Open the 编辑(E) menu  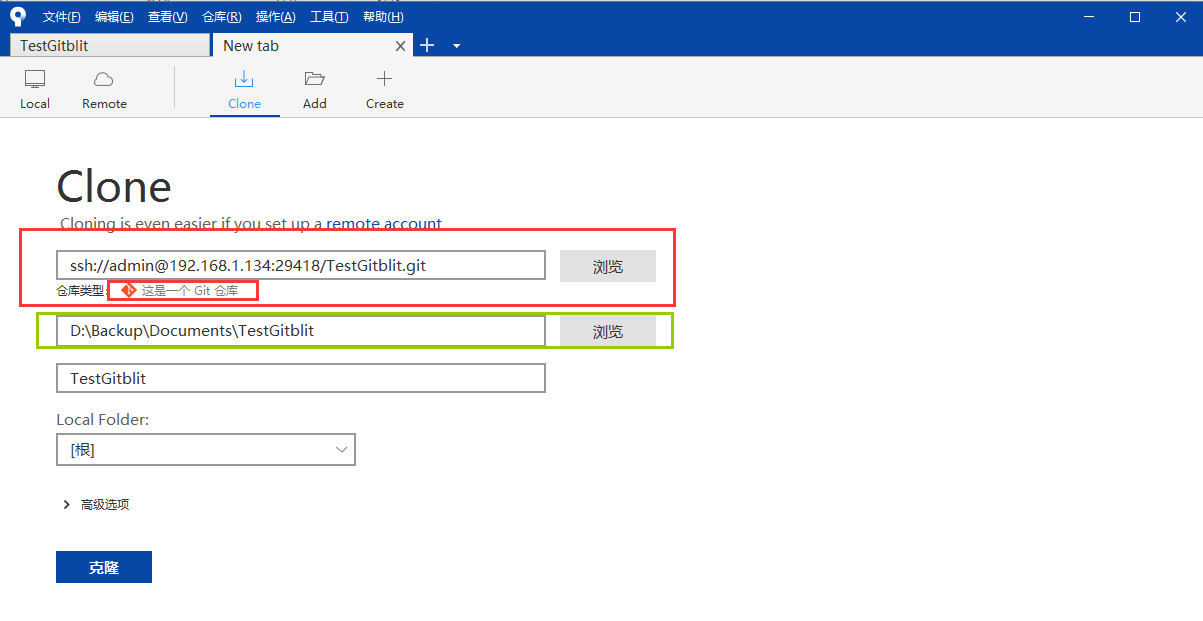(x=114, y=16)
